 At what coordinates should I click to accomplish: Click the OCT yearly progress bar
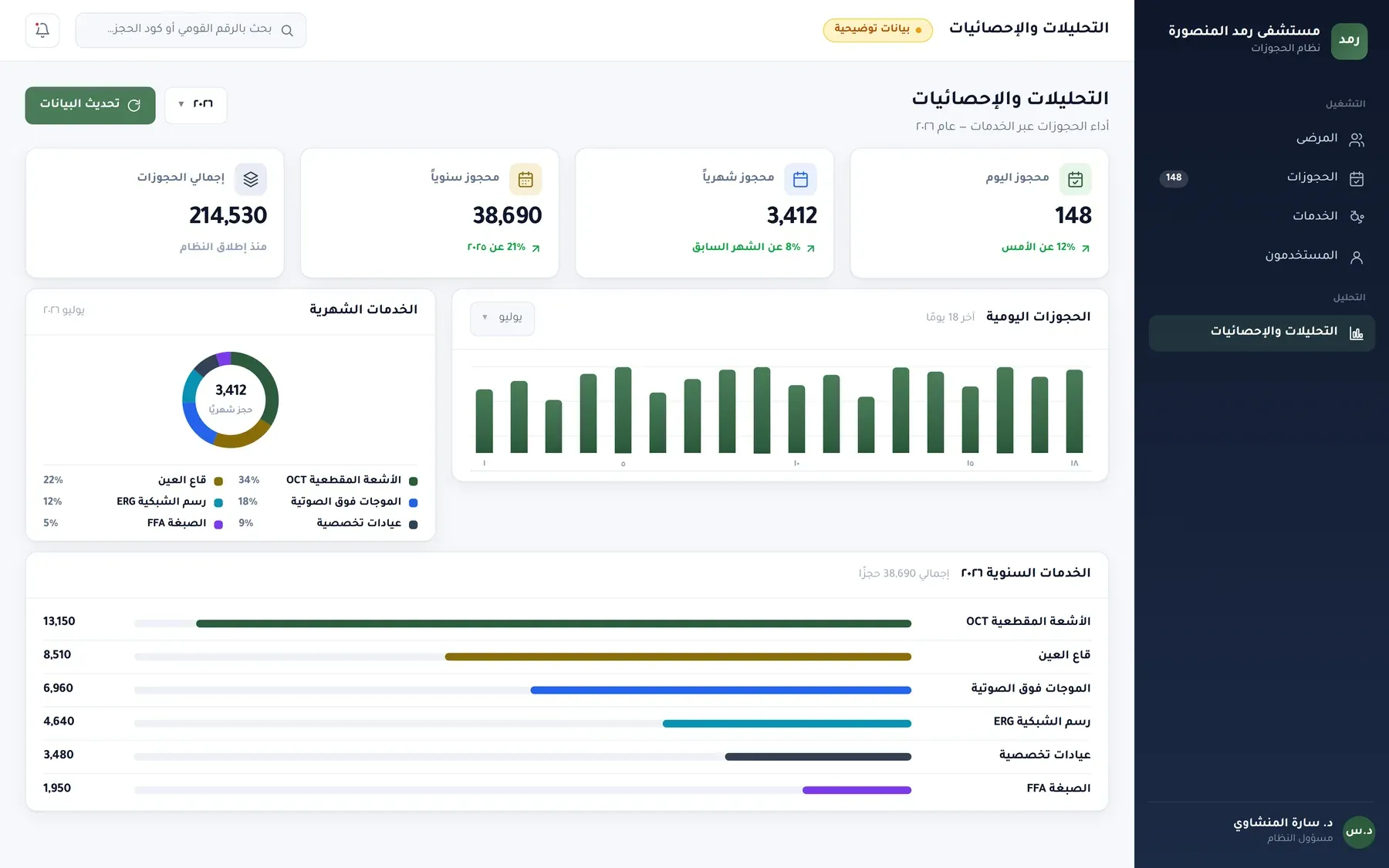(522, 623)
